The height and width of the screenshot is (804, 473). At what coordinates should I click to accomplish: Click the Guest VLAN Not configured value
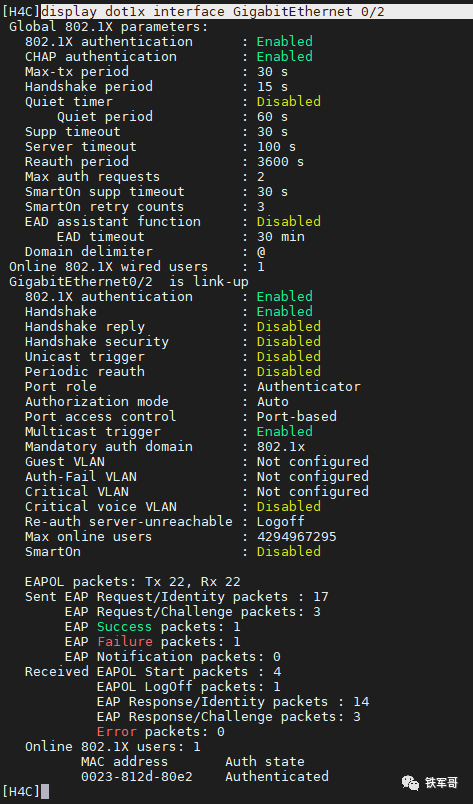coord(312,461)
